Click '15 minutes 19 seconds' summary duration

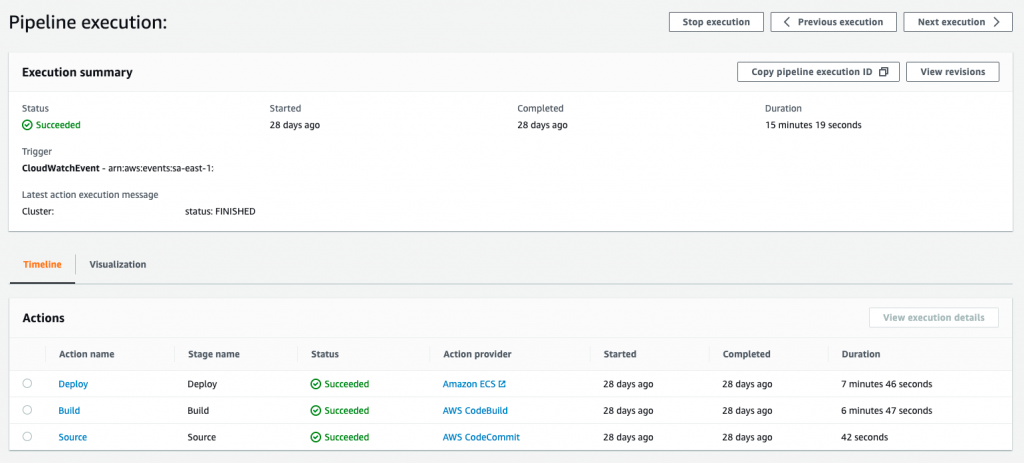pyautogui.click(x=813, y=125)
